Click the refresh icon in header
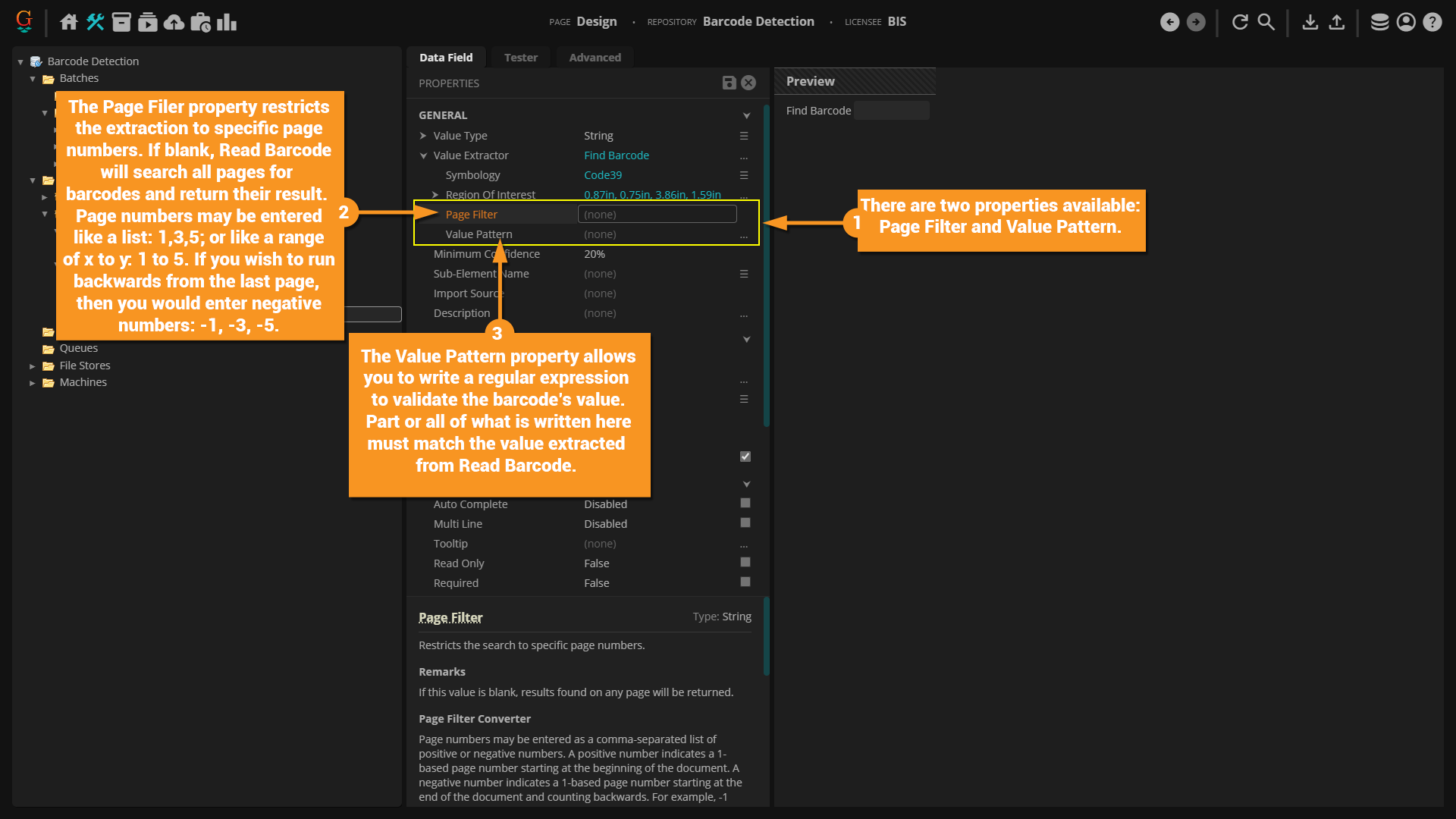 [1240, 22]
